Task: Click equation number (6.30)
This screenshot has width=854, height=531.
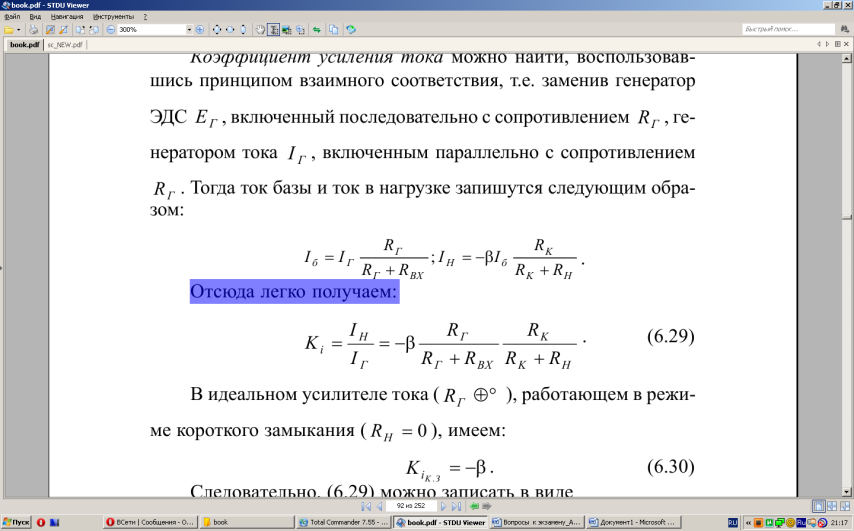Action: [670, 467]
